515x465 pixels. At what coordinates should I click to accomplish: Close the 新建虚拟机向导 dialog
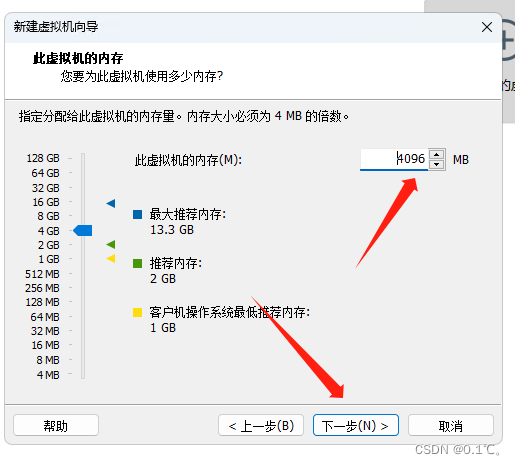pyautogui.click(x=487, y=27)
